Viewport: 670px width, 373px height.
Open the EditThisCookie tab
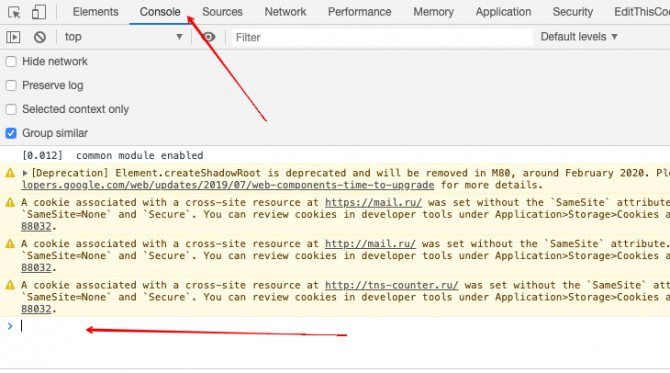tap(642, 12)
